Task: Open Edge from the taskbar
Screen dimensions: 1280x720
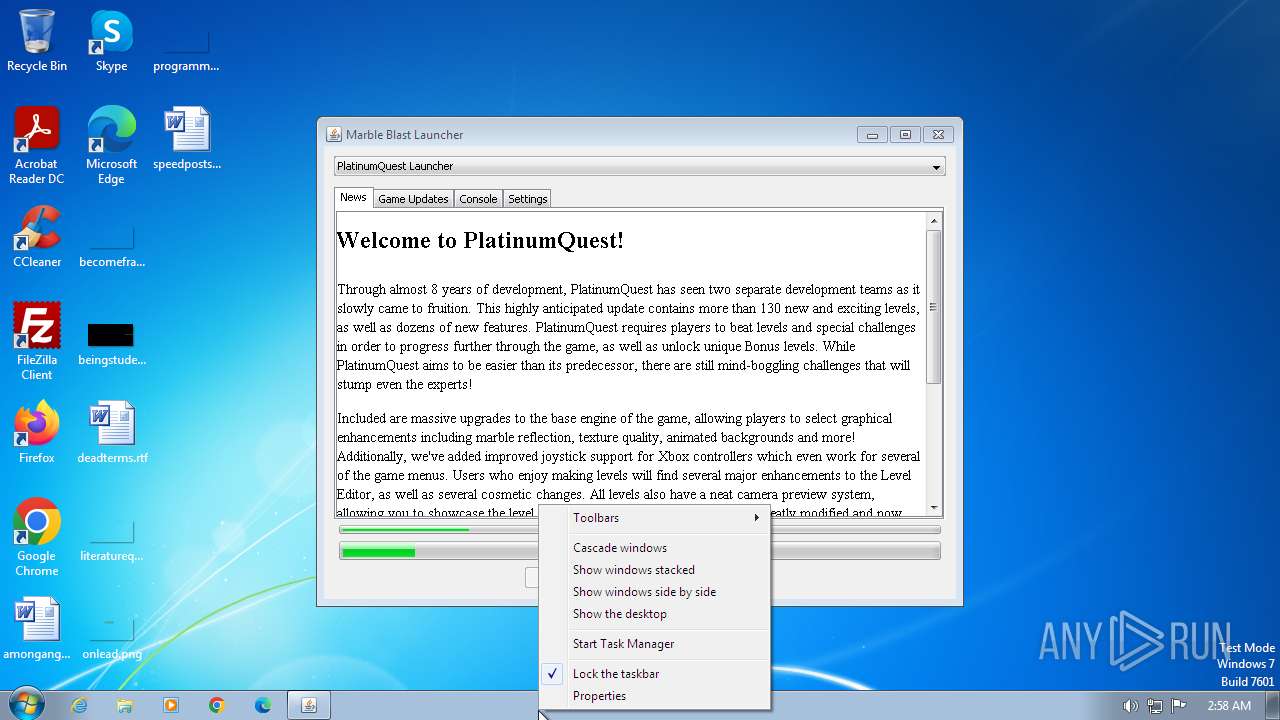Action: pyautogui.click(x=263, y=705)
